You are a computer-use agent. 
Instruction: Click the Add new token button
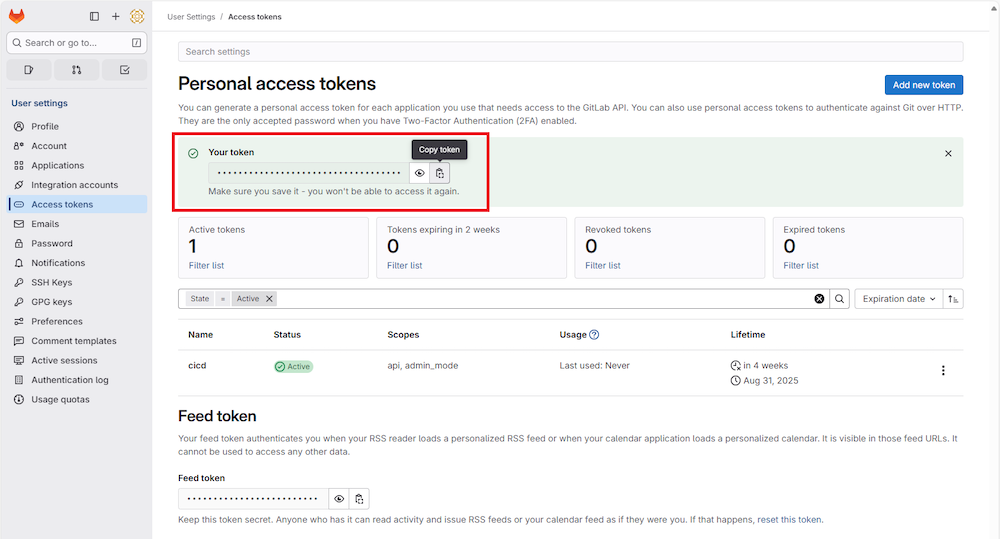coord(923,85)
